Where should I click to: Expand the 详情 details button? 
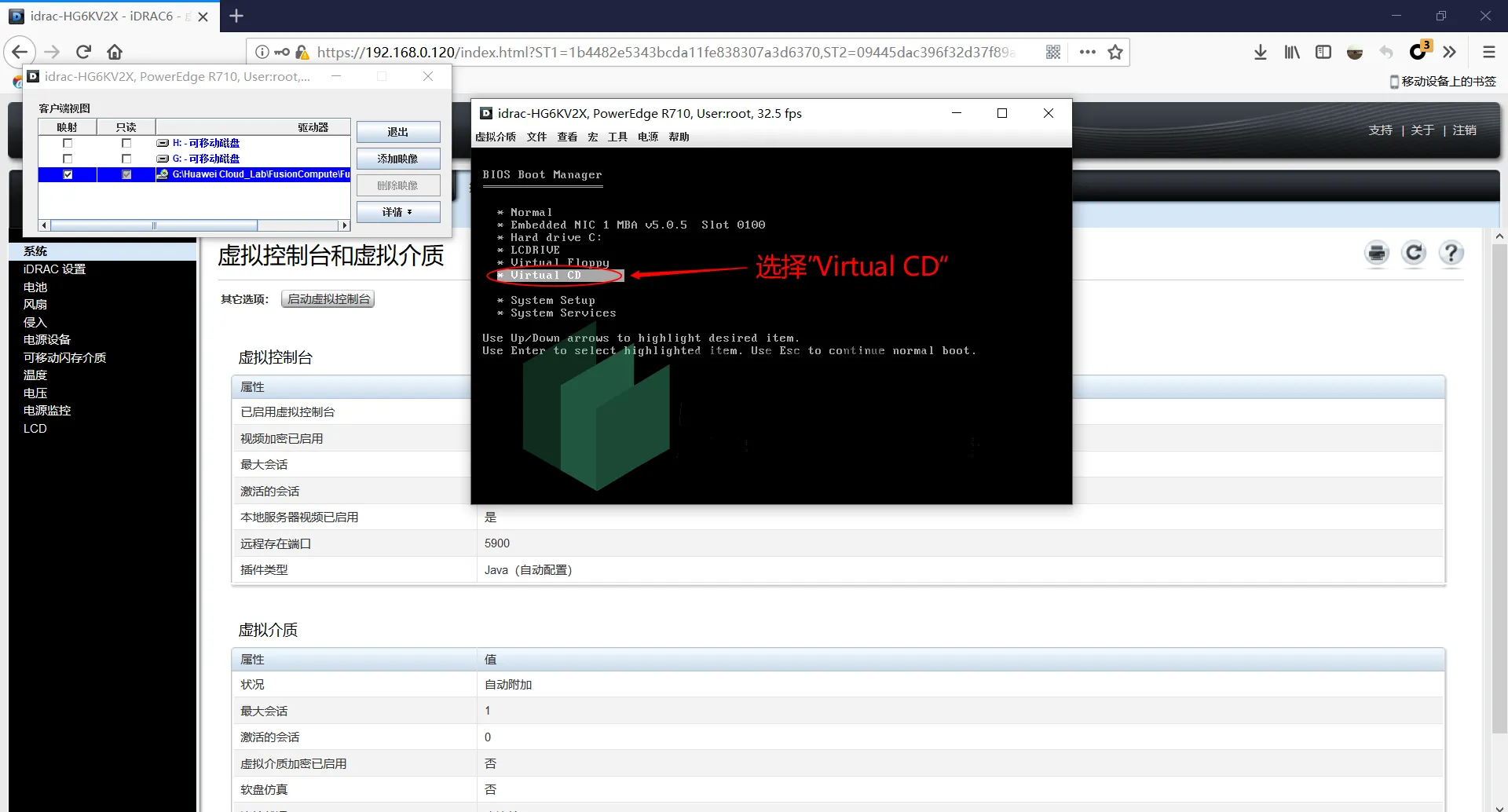point(398,212)
